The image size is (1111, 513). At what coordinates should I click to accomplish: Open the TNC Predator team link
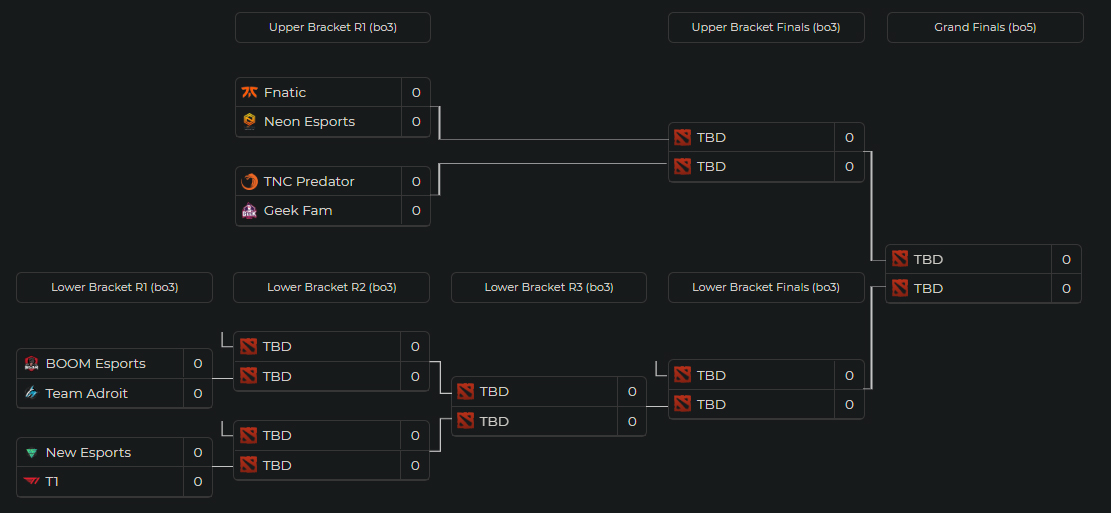[x=309, y=181]
